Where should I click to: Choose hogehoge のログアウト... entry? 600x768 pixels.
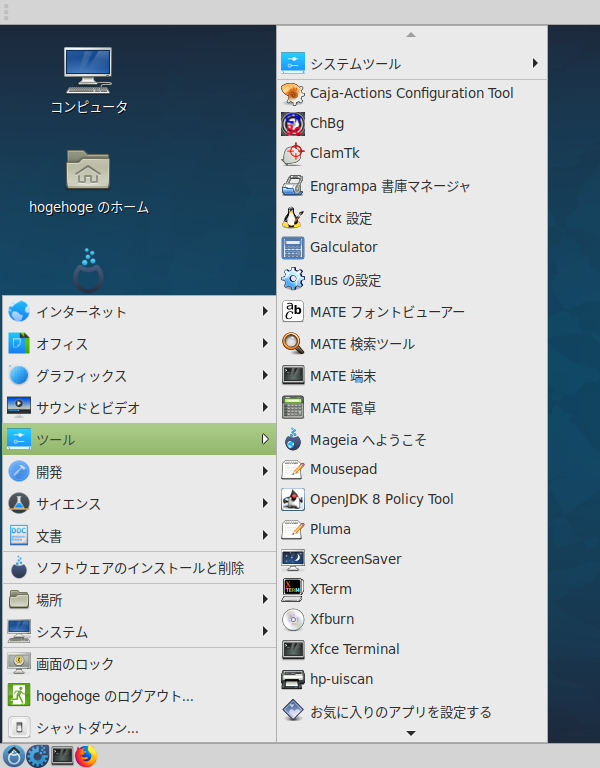[140, 696]
